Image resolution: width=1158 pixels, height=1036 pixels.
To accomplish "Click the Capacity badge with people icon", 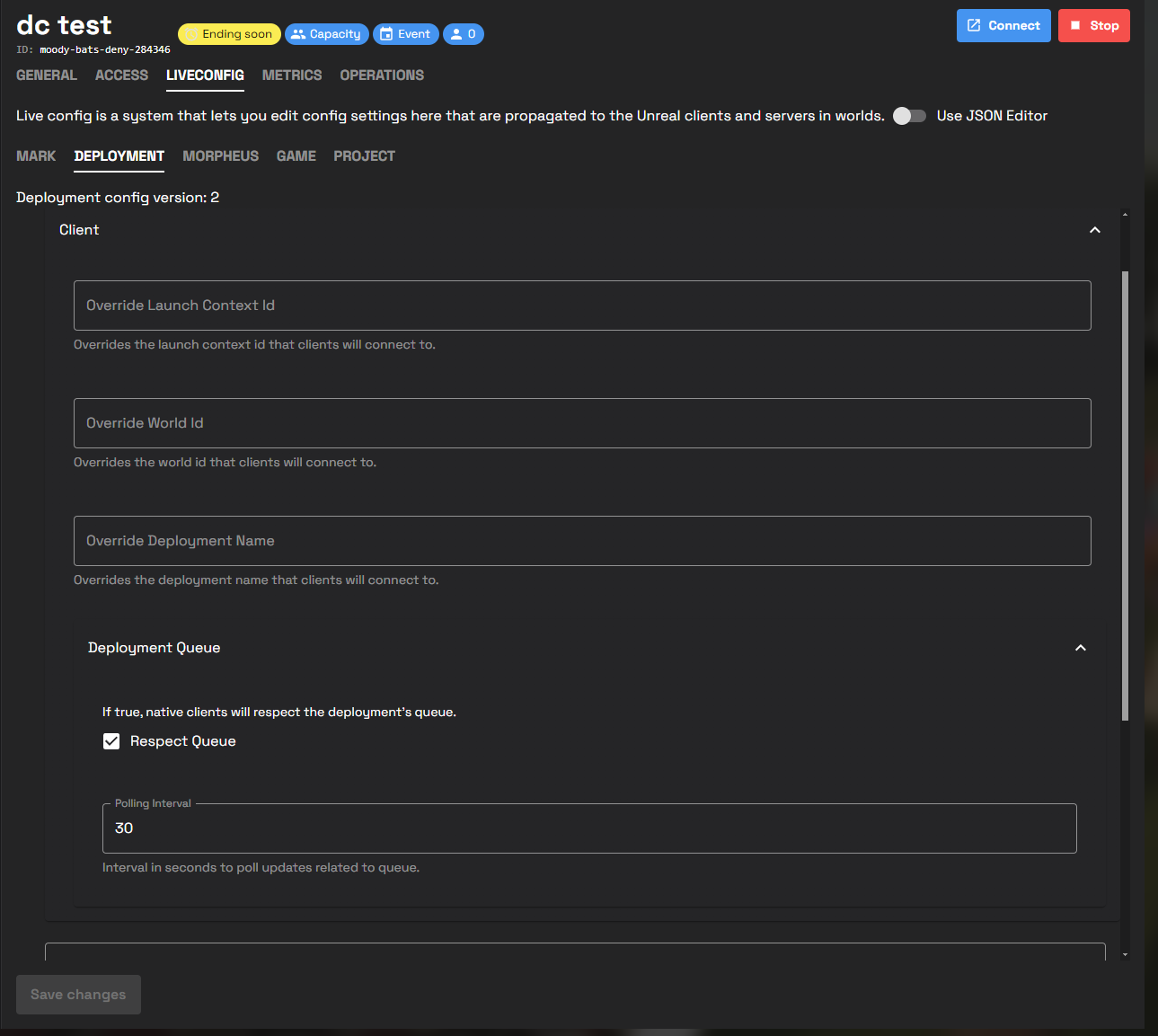I will pos(326,34).
